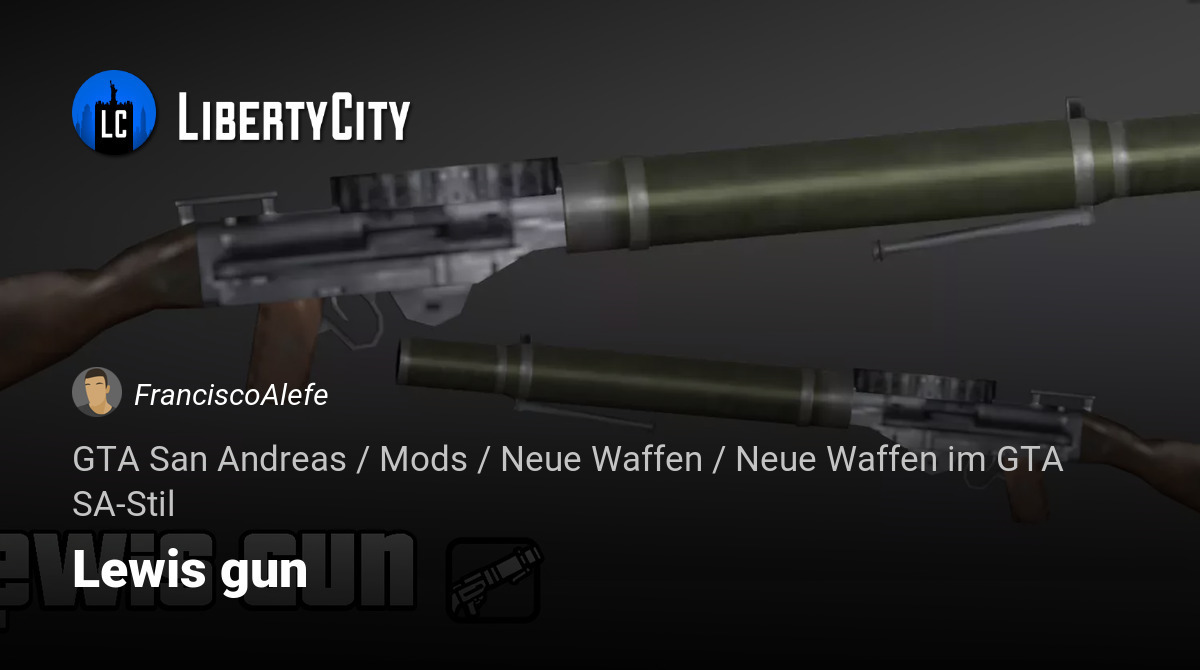Open the FranciscoAlefe author profile name

231,395
